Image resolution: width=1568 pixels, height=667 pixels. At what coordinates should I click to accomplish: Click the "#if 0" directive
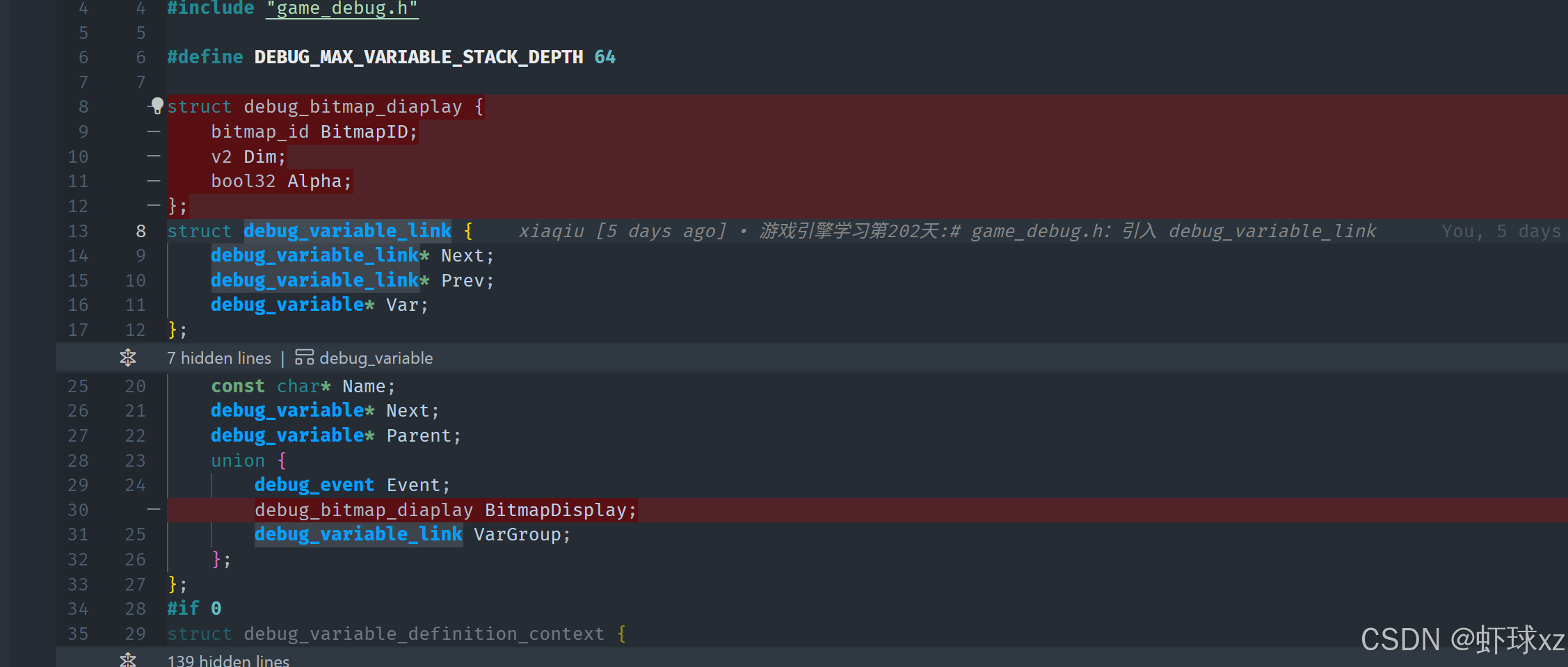tap(194, 609)
